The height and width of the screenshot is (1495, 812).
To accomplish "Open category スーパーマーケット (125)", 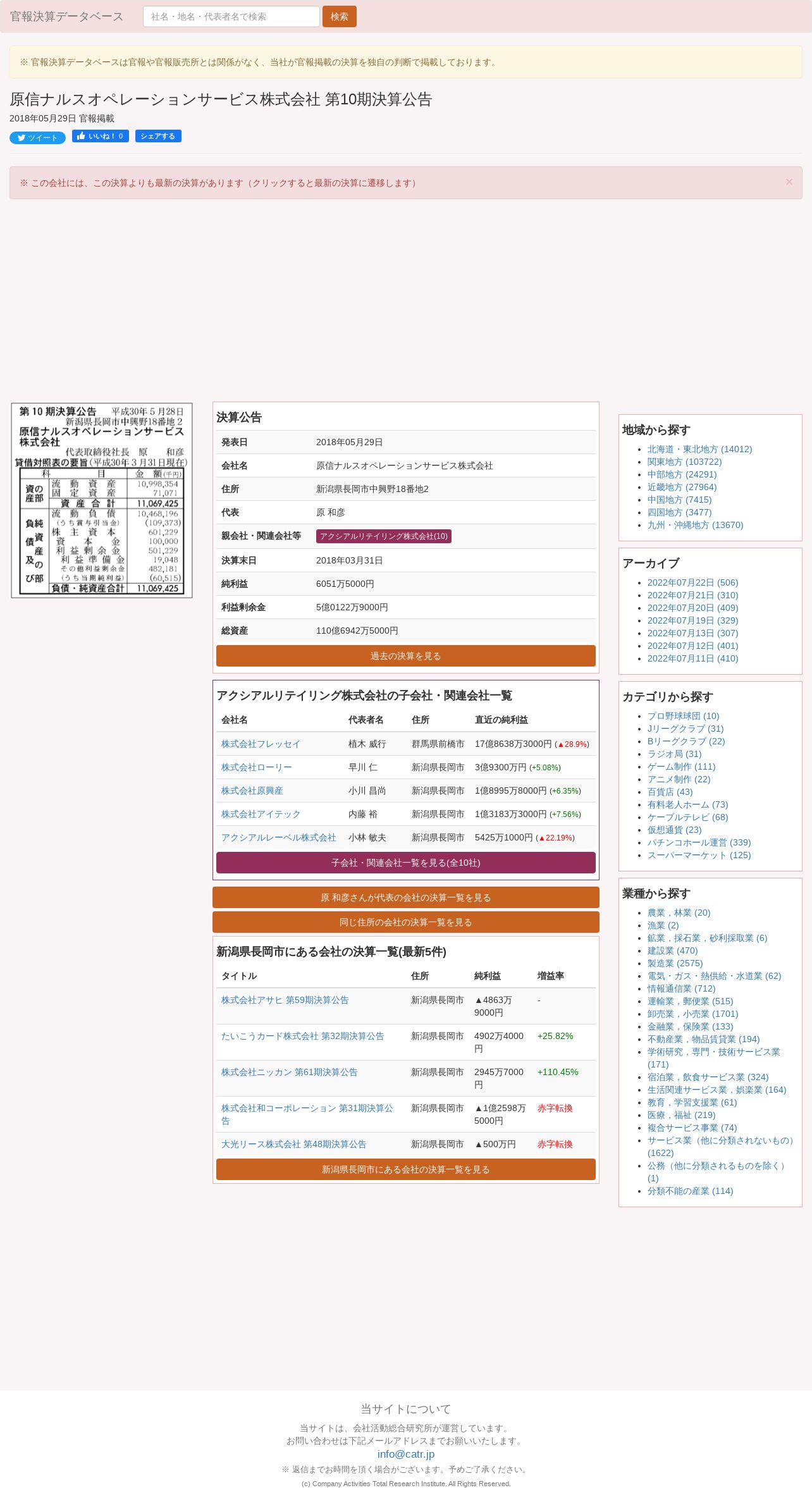I will coord(699,855).
